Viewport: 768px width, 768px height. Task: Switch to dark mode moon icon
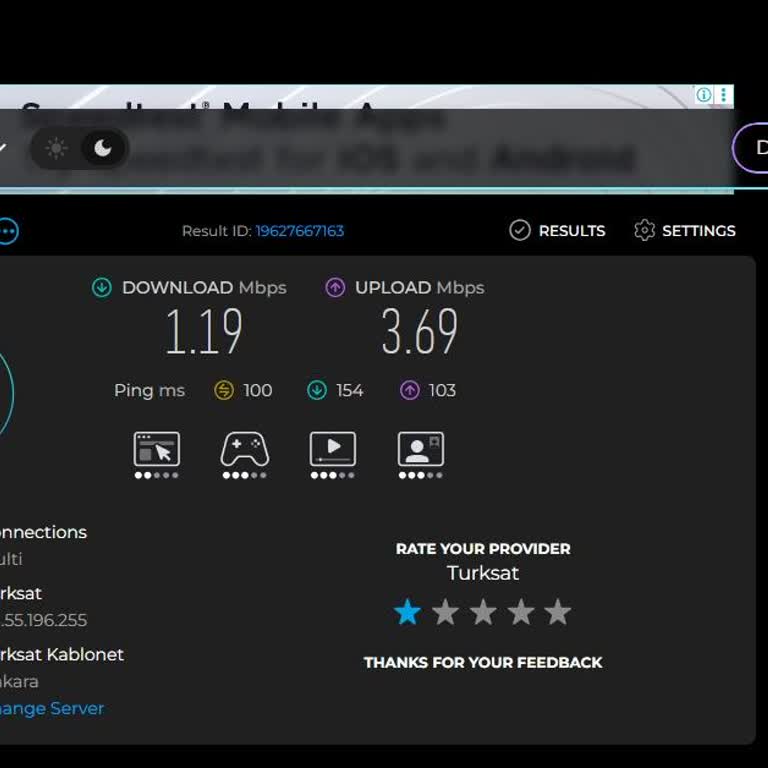[x=102, y=148]
